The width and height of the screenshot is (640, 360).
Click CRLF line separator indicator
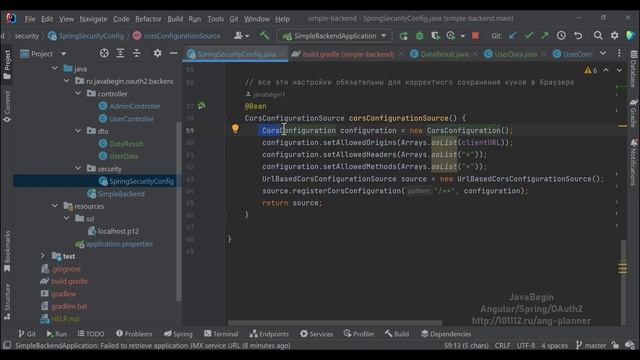pyautogui.click(x=502, y=346)
